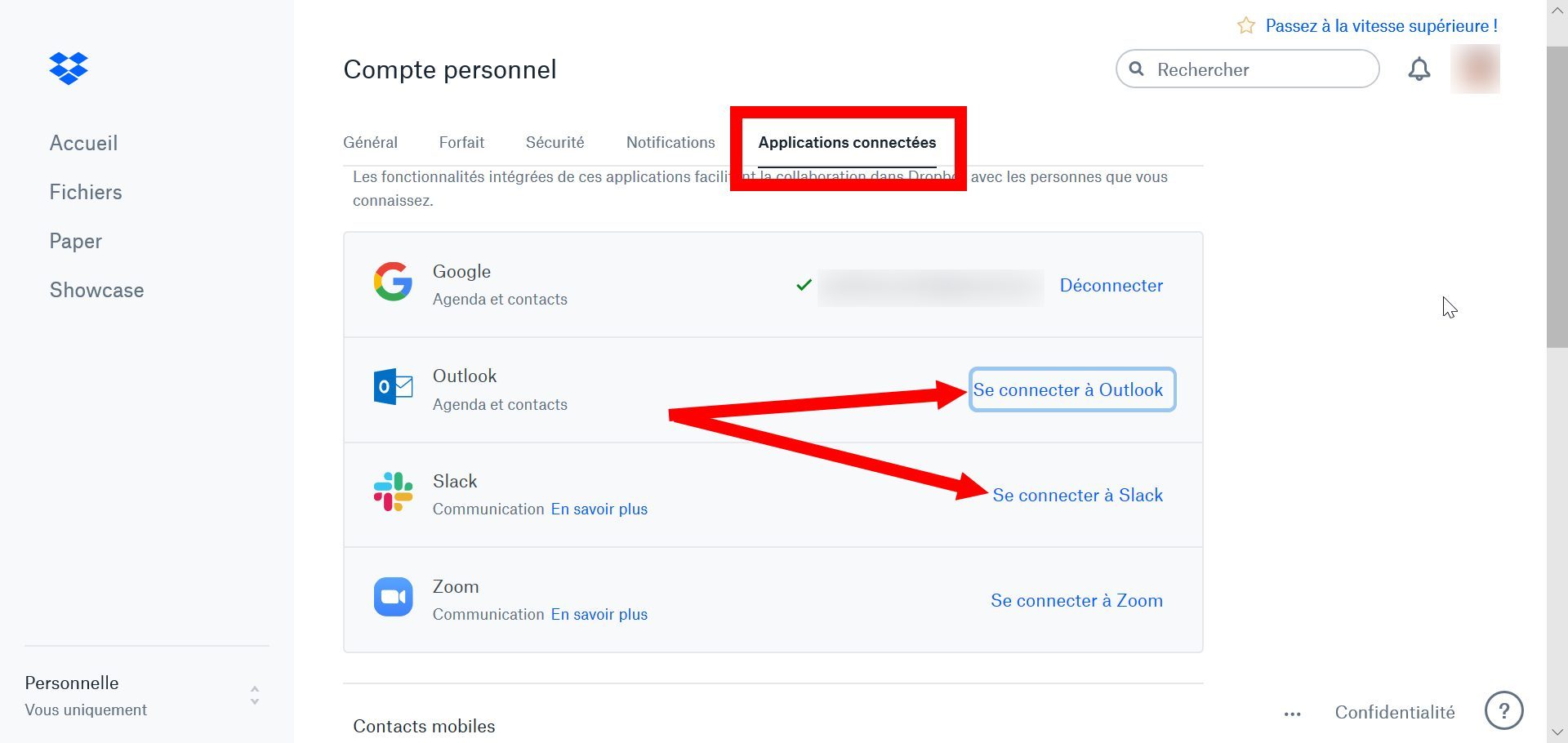Image resolution: width=1568 pixels, height=743 pixels.
Task: Open Fichiers in the sidebar
Action: tap(86, 192)
